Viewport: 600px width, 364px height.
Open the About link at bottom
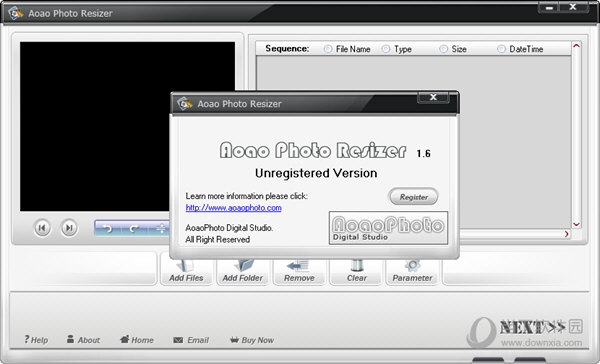coord(83,340)
